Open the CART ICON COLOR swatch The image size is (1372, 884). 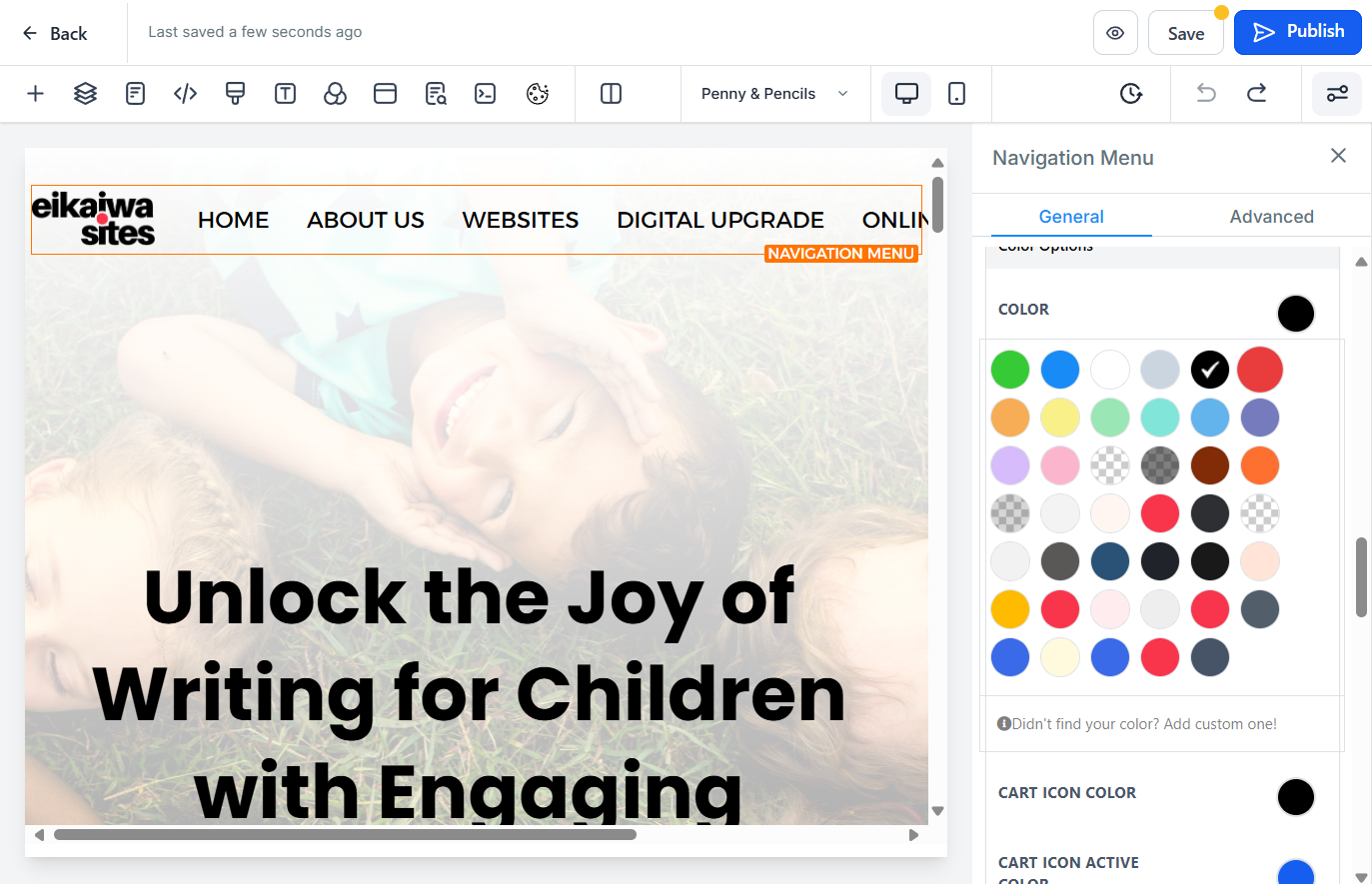click(1296, 797)
